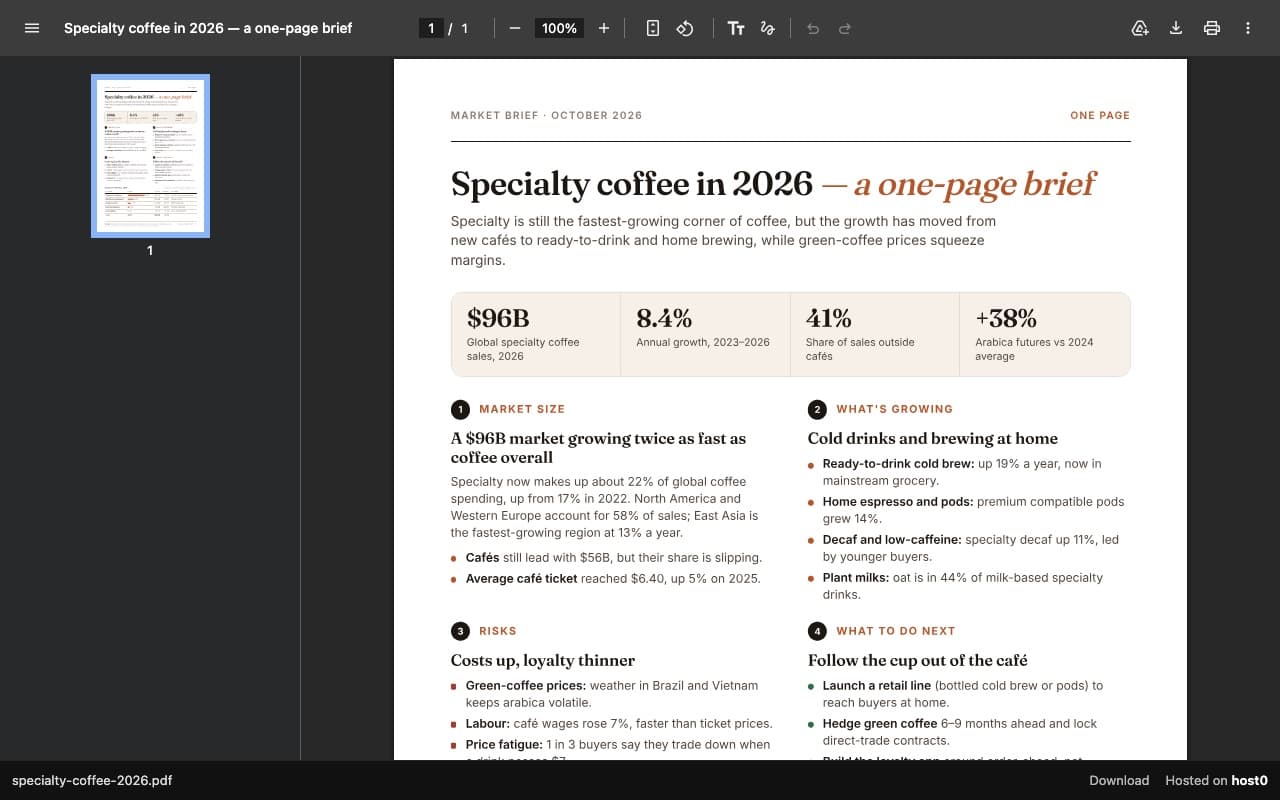Click the WHAT'S GROWING section label
Image resolution: width=1280 pixels, height=800 pixels.
(x=895, y=409)
